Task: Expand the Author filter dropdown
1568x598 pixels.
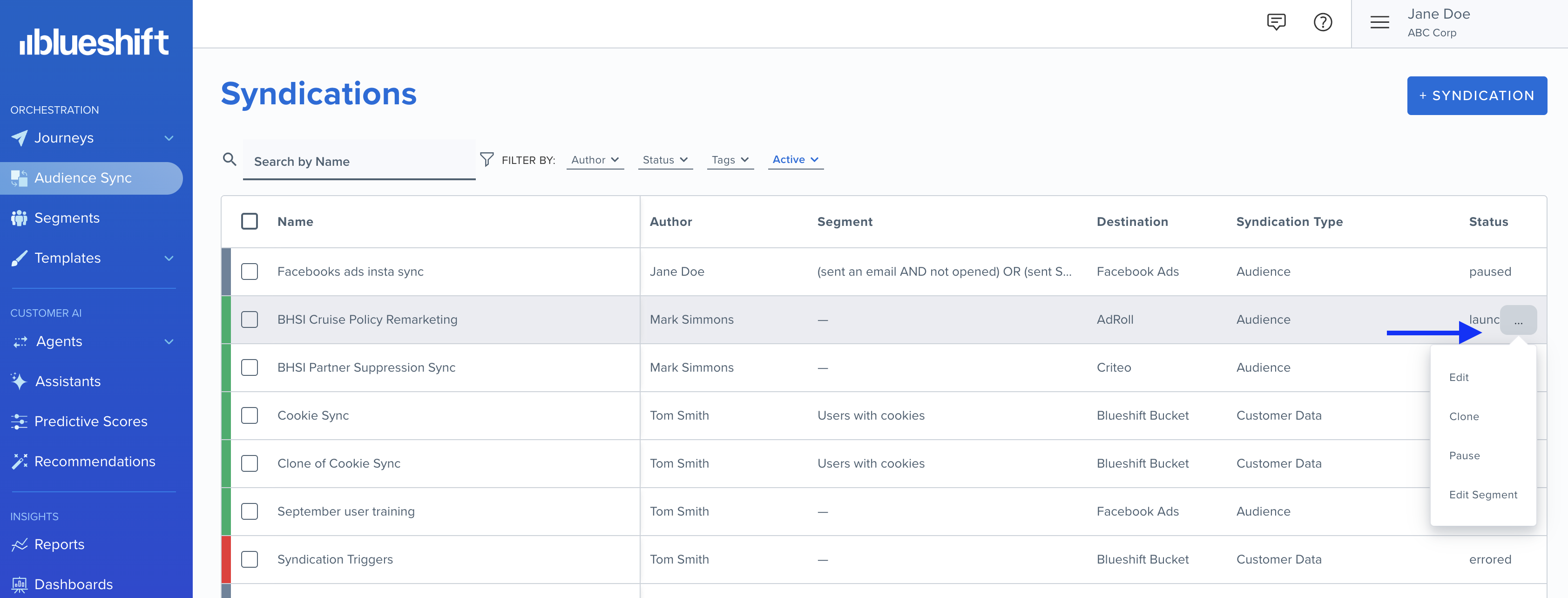Action: click(595, 160)
